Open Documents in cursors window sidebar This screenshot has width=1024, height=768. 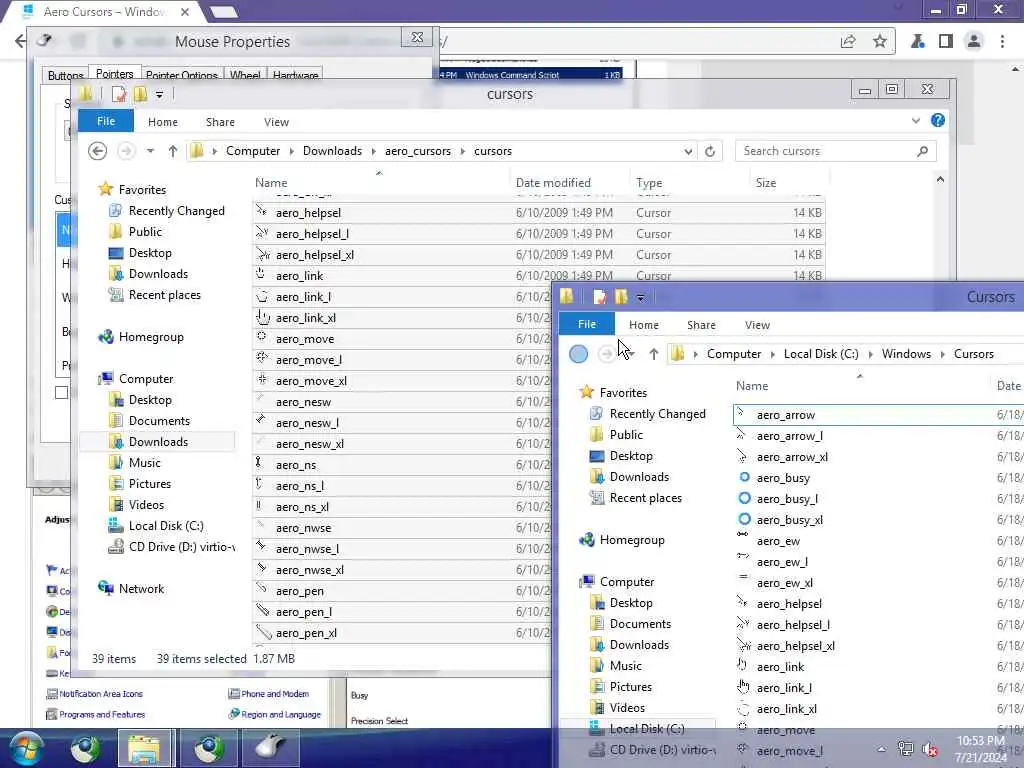(x=159, y=421)
